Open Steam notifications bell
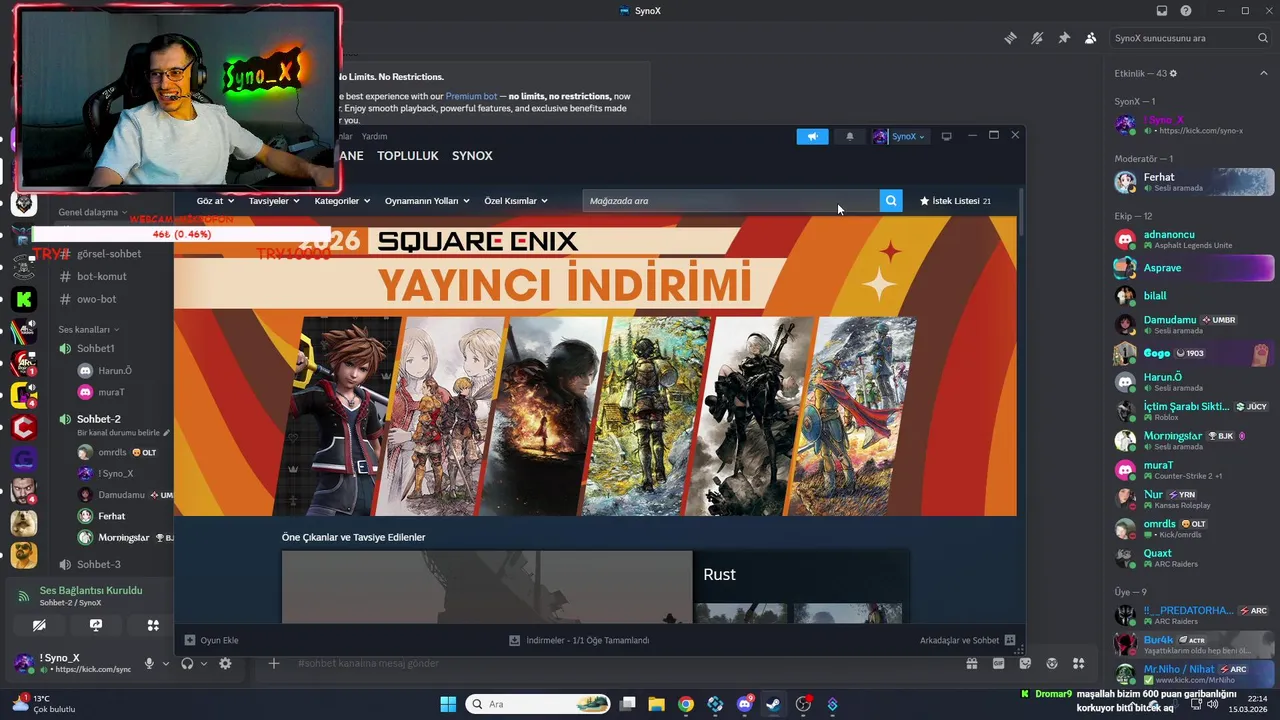 coord(850,136)
